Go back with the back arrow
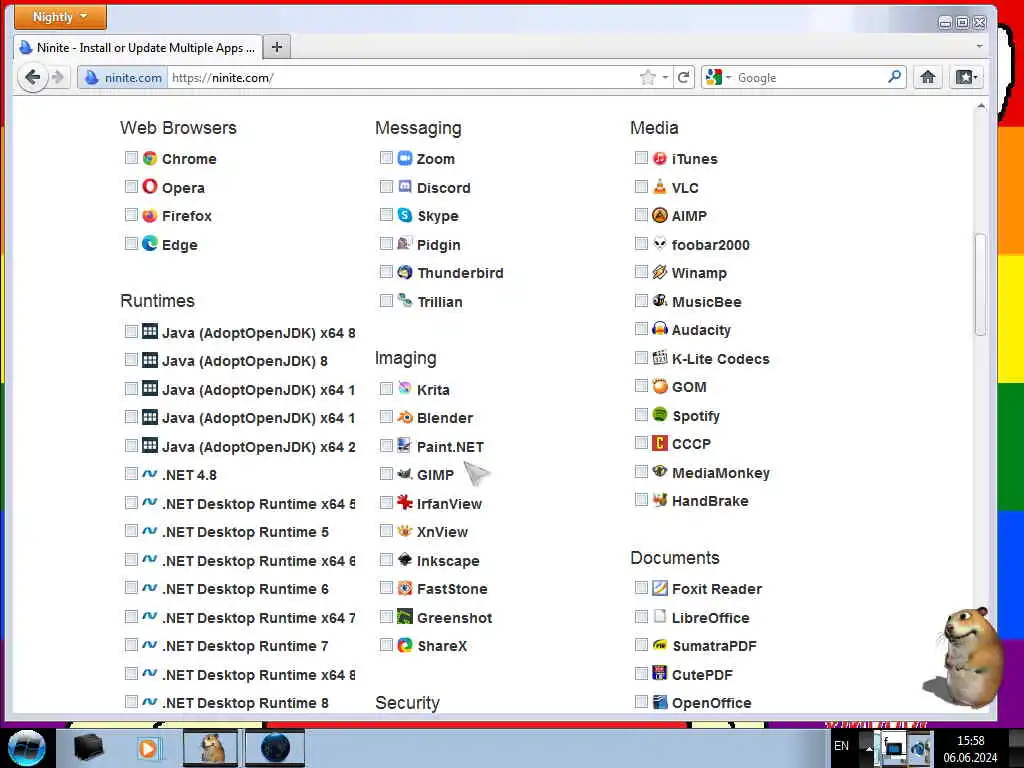 pos(32,77)
